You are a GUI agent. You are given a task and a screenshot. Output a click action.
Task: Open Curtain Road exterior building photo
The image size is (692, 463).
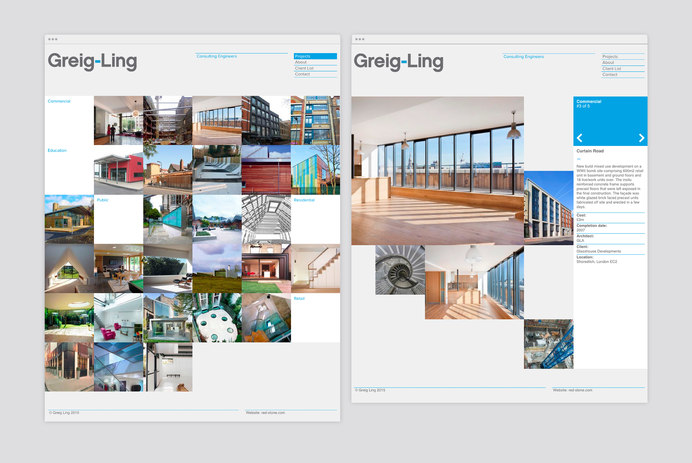(549, 208)
